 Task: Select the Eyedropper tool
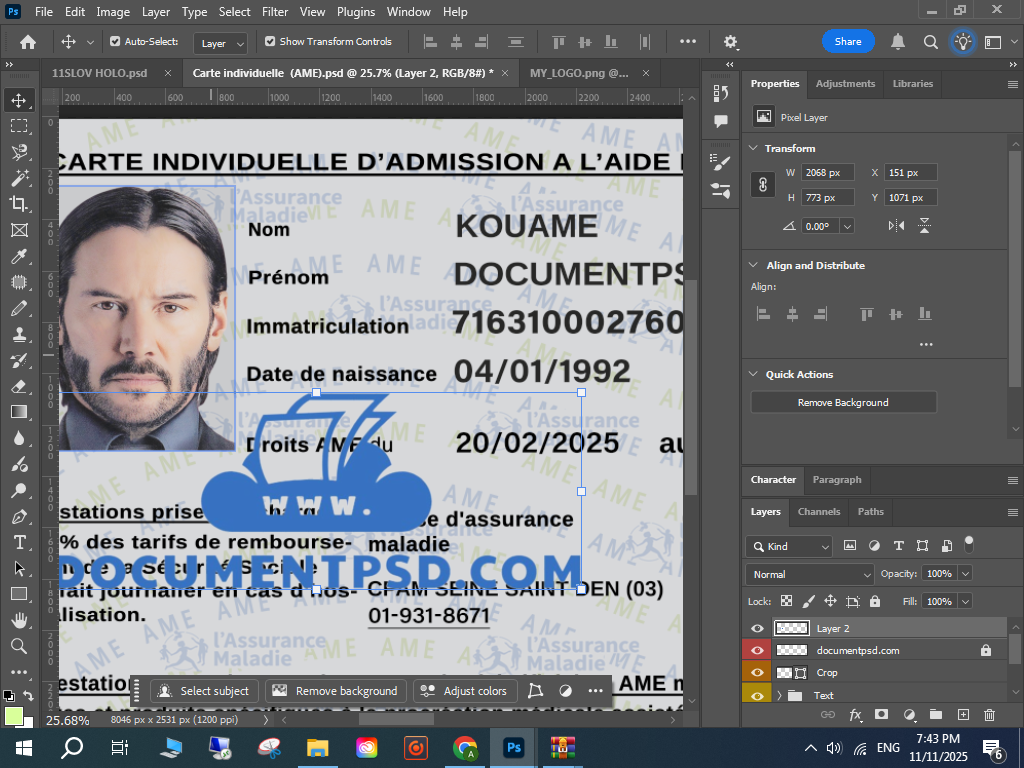[19, 256]
